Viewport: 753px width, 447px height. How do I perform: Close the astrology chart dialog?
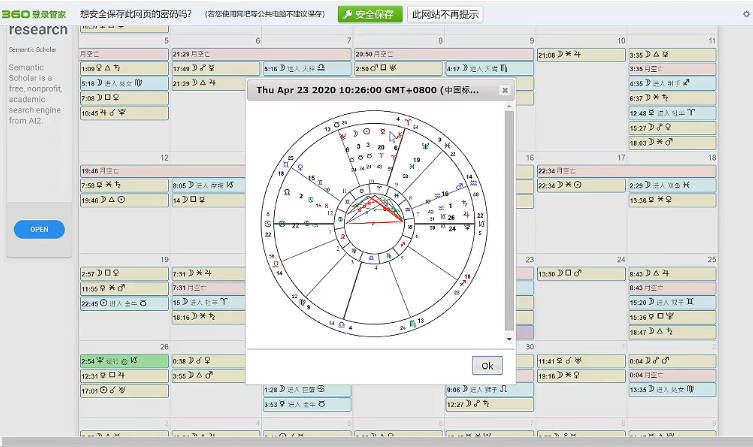click(505, 90)
